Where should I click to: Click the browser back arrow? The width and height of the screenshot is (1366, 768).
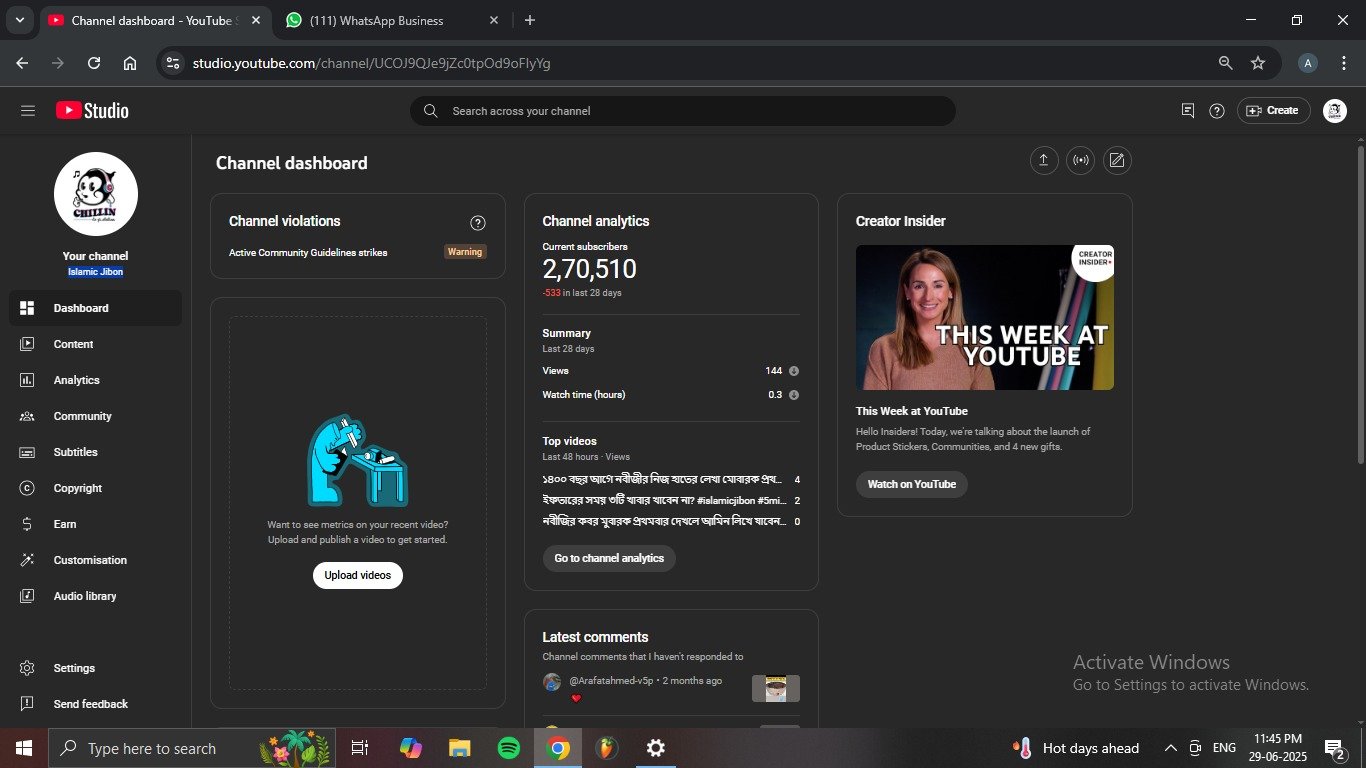[22, 63]
